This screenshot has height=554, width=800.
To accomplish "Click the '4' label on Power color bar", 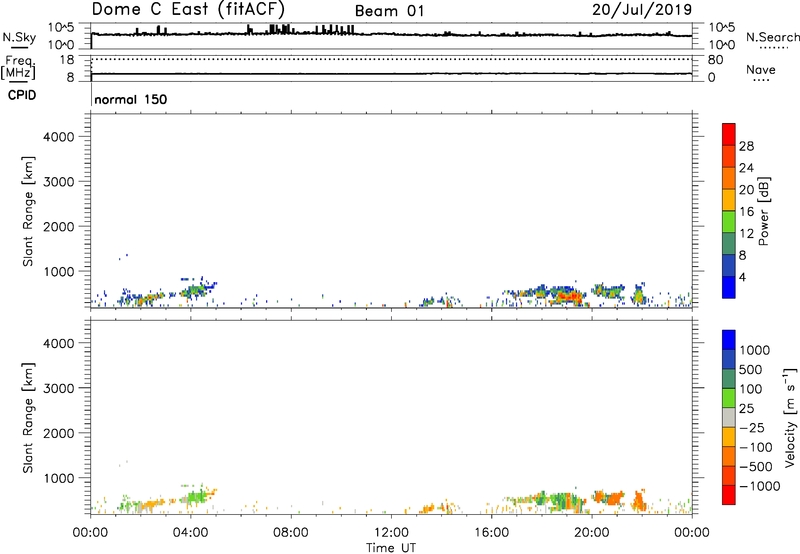I will (x=742, y=278).
